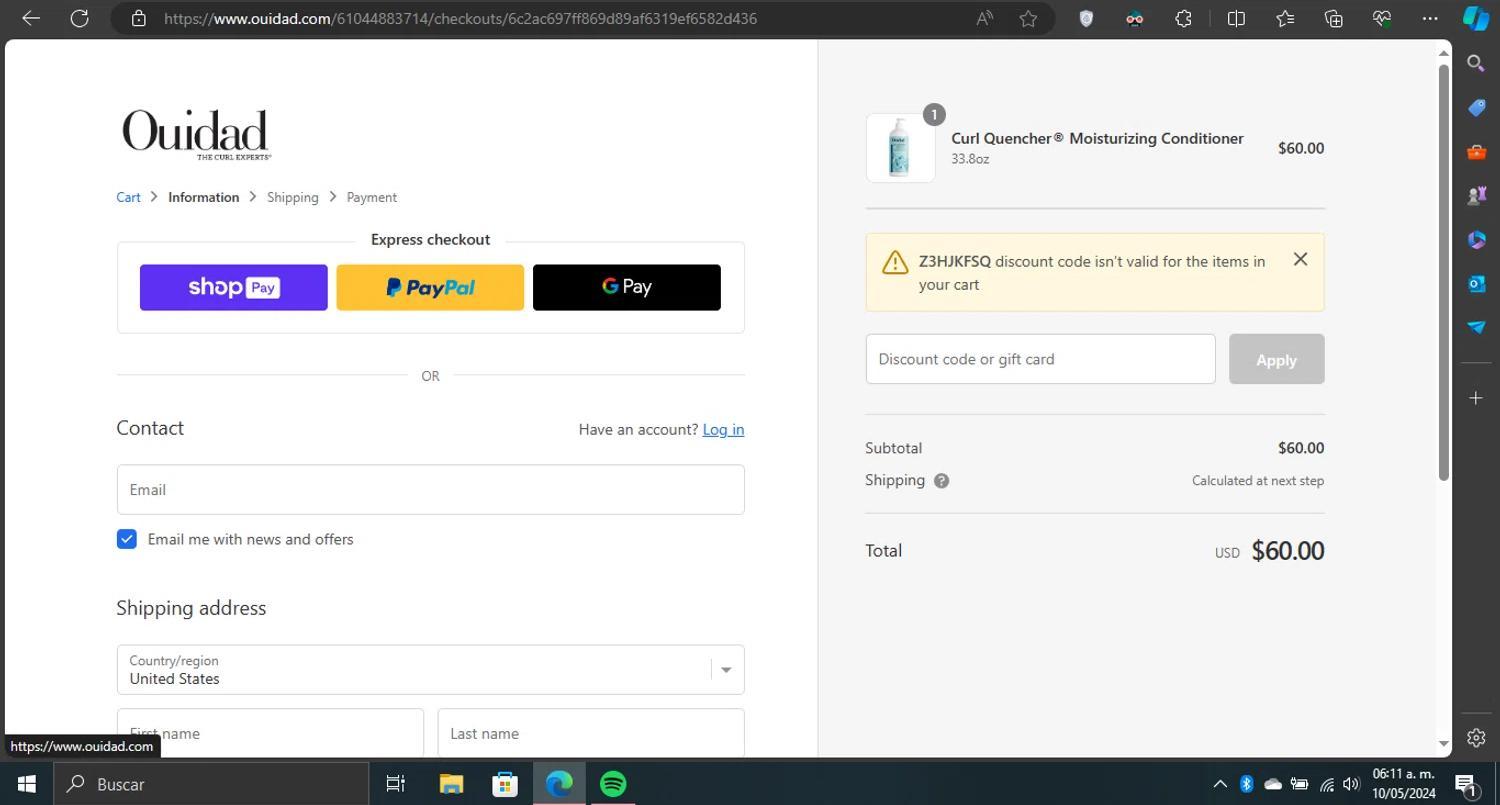The height and width of the screenshot is (805, 1500).
Task: Log in to existing account
Action: tap(723, 429)
